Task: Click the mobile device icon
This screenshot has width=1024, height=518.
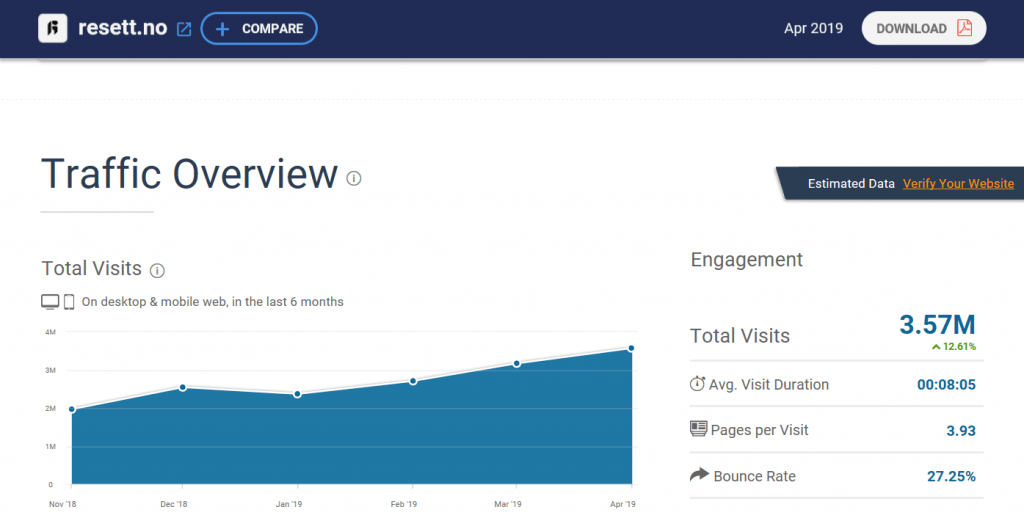Action: (69, 301)
